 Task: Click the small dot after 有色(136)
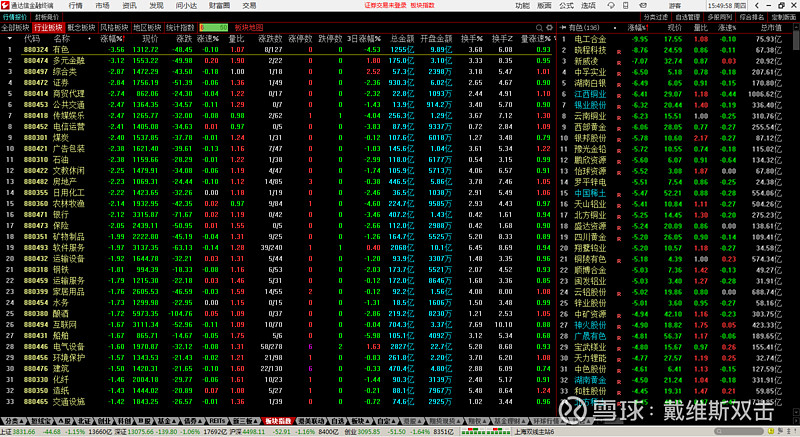click(x=615, y=28)
